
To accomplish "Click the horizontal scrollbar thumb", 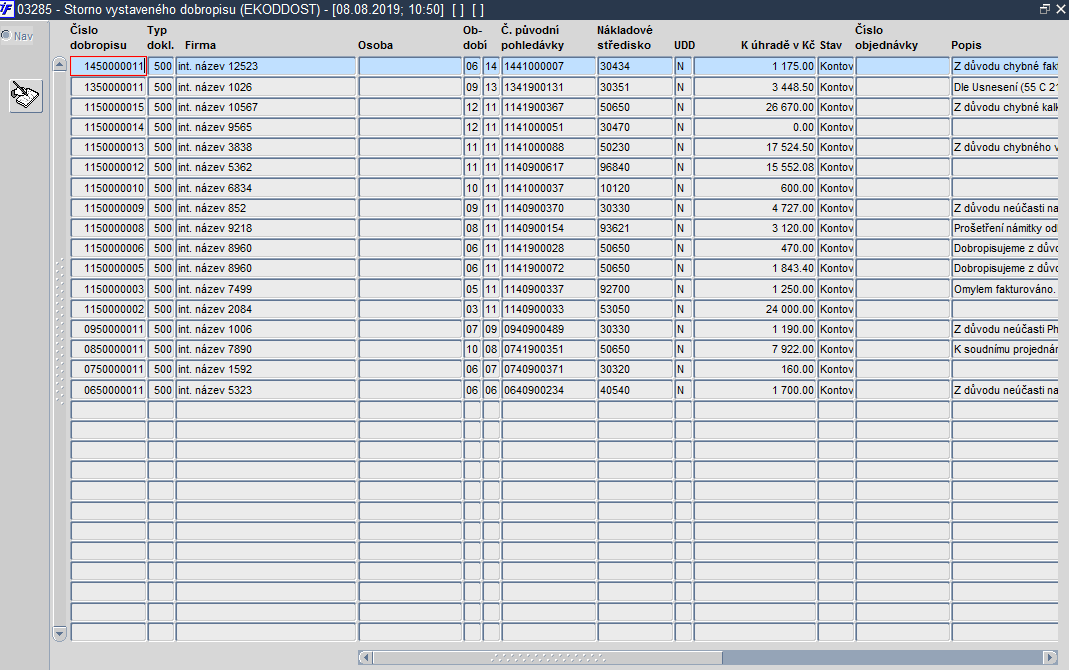I will [547, 658].
